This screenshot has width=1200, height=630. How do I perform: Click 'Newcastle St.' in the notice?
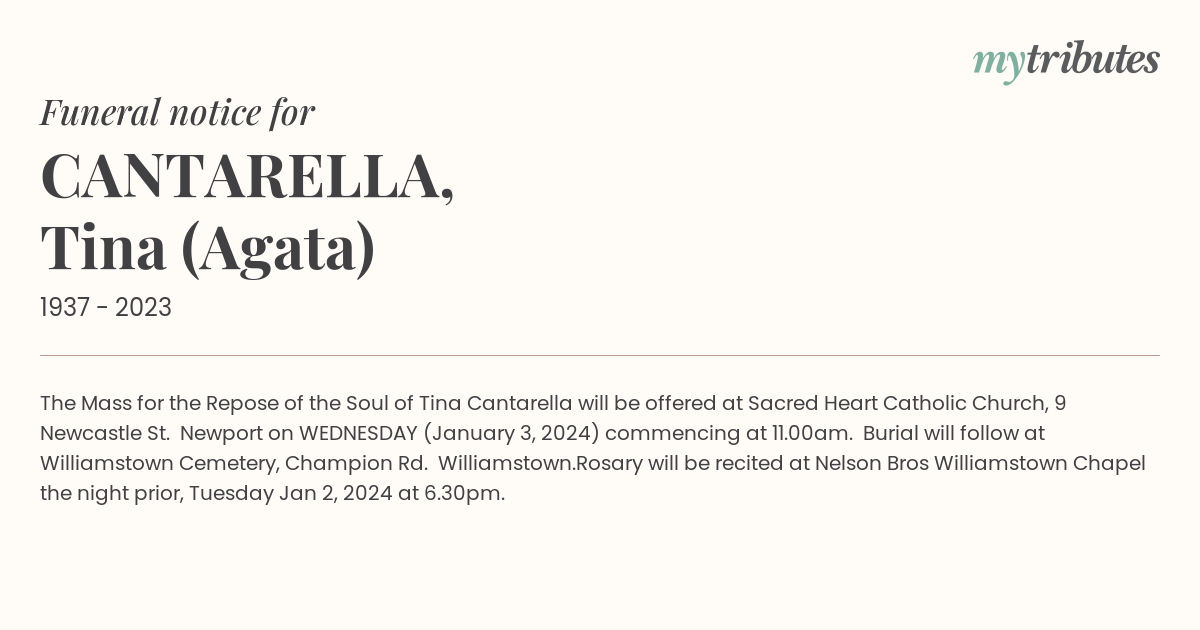(x=105, y=434)
